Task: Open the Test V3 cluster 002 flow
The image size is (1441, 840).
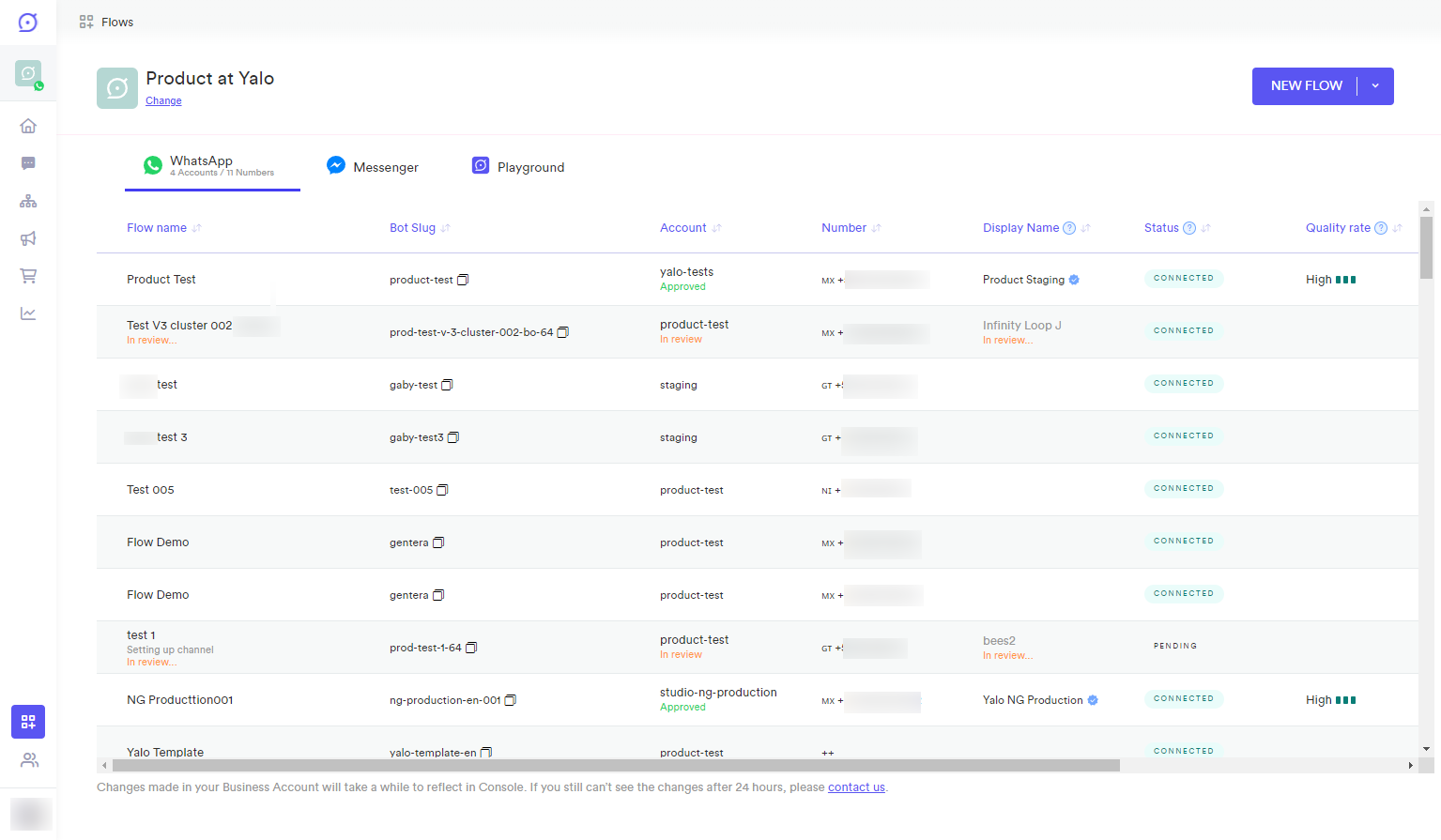Action: (179, 326)
